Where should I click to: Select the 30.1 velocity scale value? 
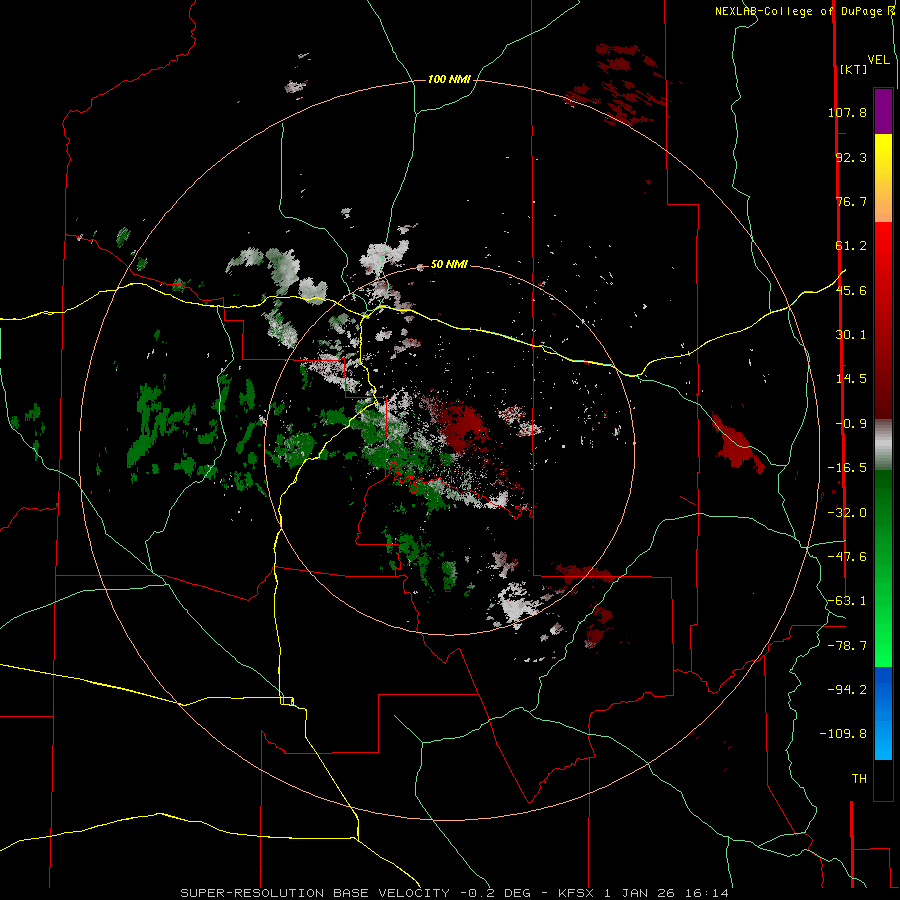coord(851,335)
